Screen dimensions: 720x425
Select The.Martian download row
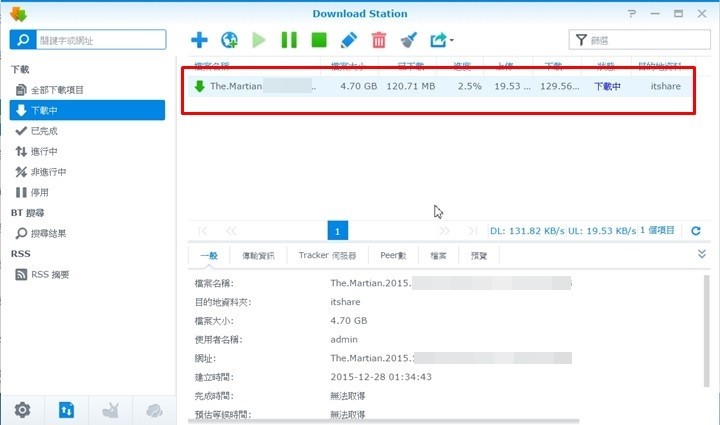coord(440,86)
